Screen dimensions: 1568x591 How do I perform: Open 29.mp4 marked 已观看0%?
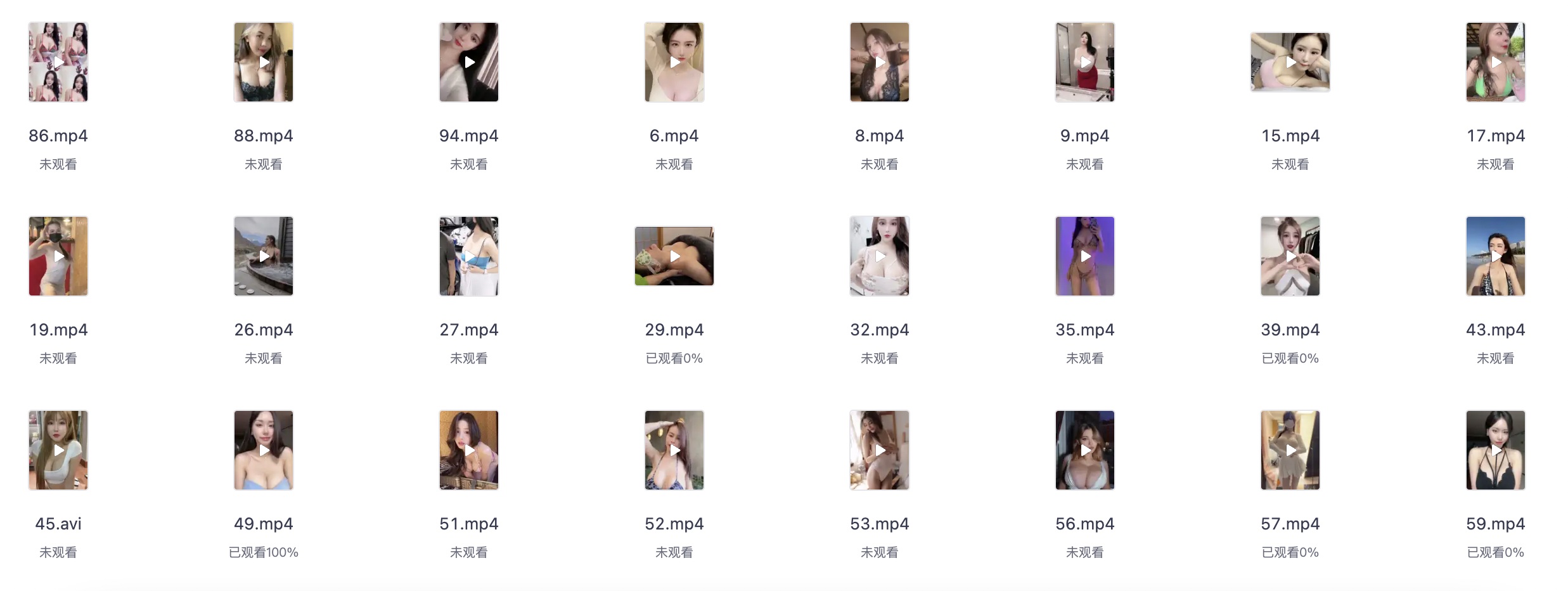[674, 256]
